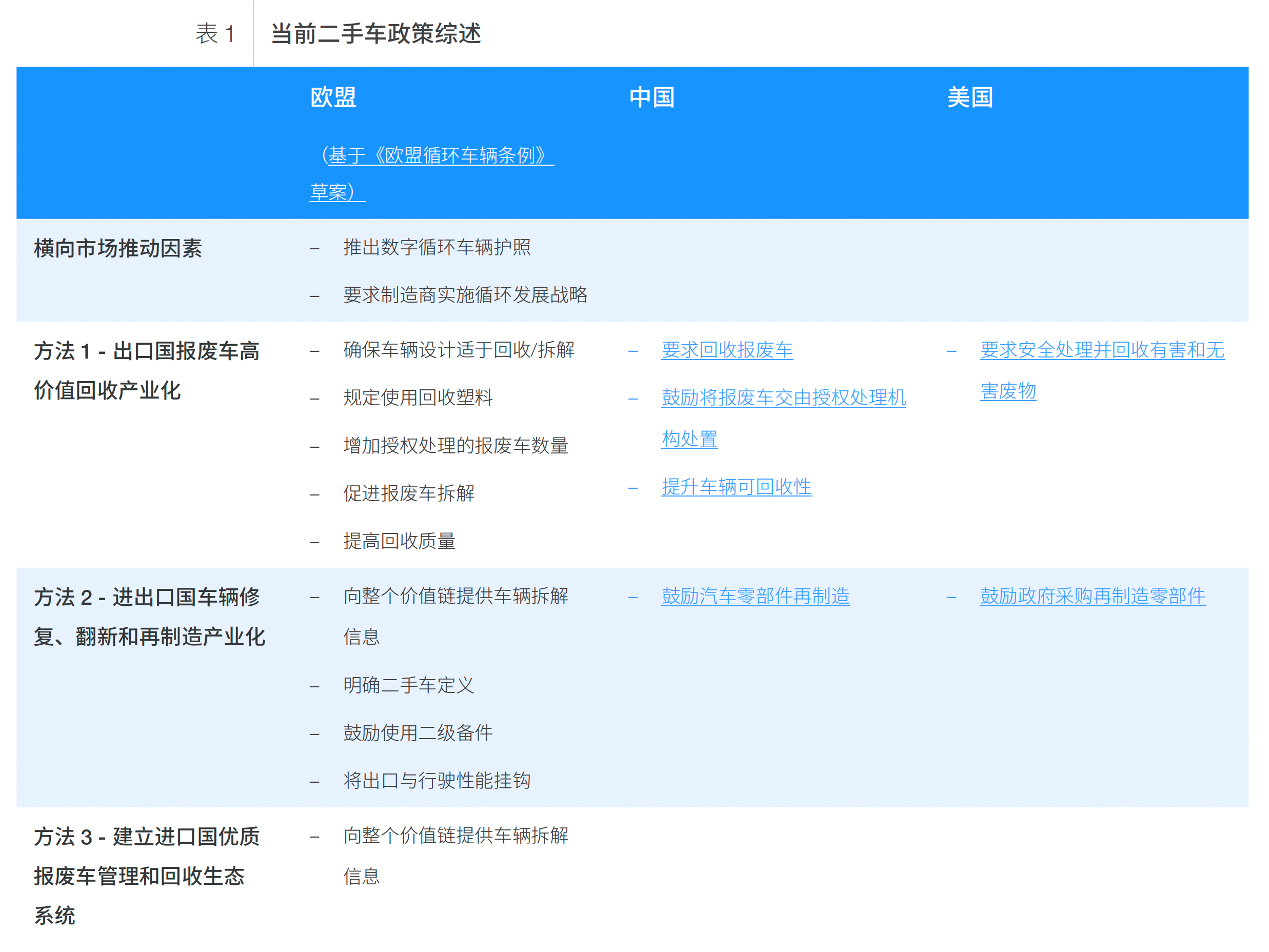Screen dimensions: 1269x952
Task: Click the 明确二手车定义 list item
Action: [x=408, y=685]
